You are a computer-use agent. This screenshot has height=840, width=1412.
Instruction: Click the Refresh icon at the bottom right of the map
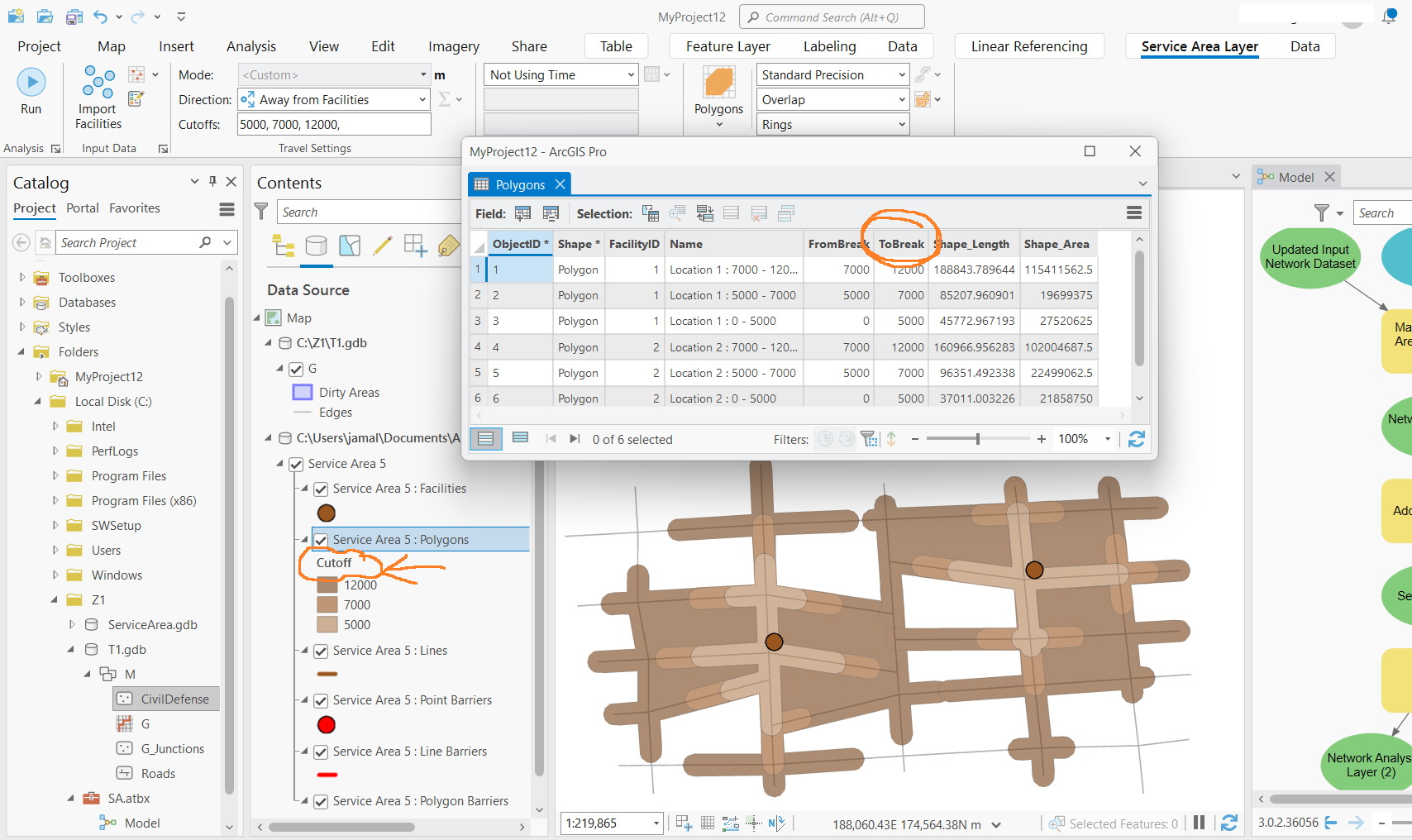point(1229,823)
